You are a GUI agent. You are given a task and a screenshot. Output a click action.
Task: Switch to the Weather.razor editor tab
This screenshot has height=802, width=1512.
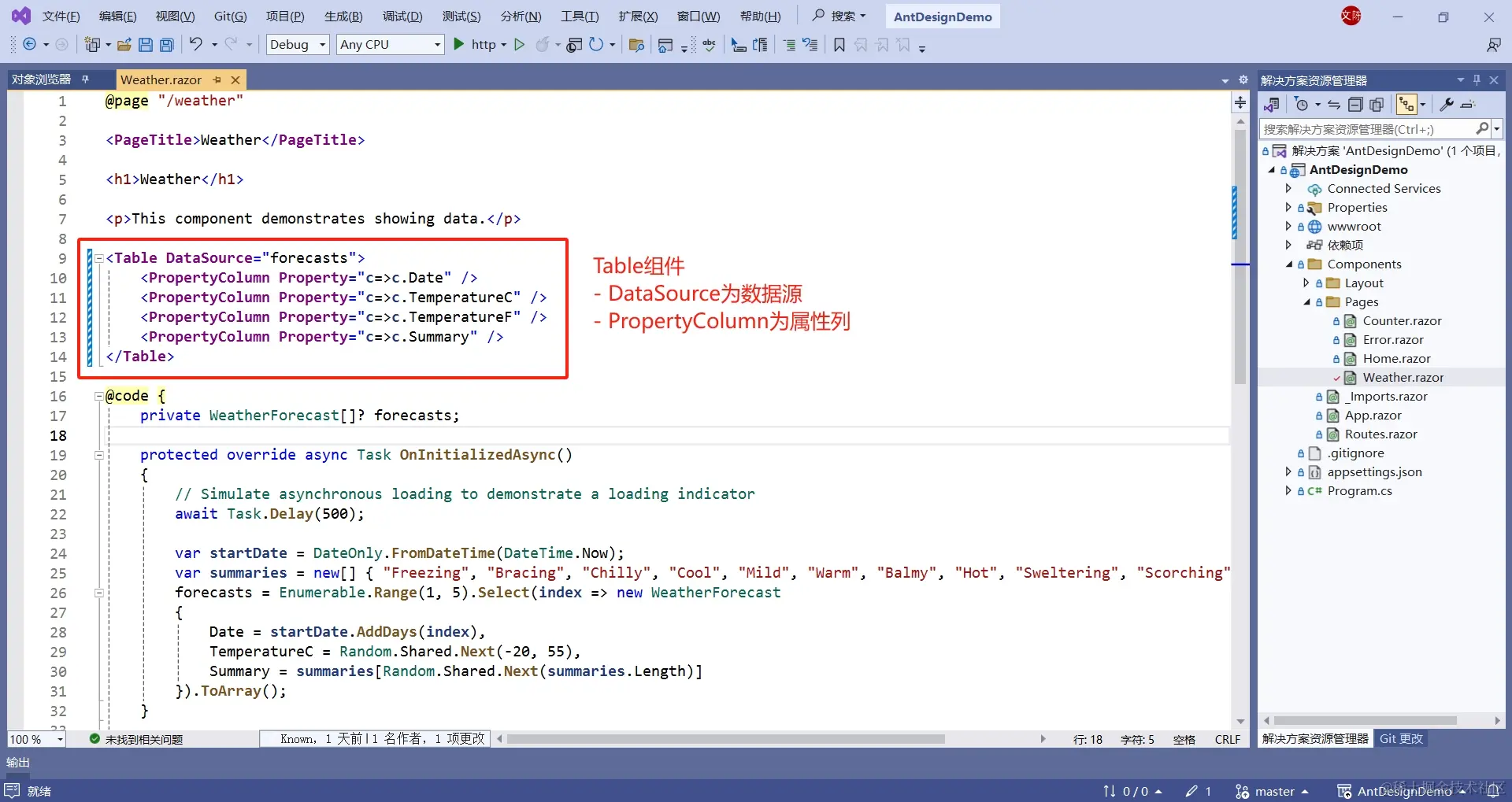point(161,79)
